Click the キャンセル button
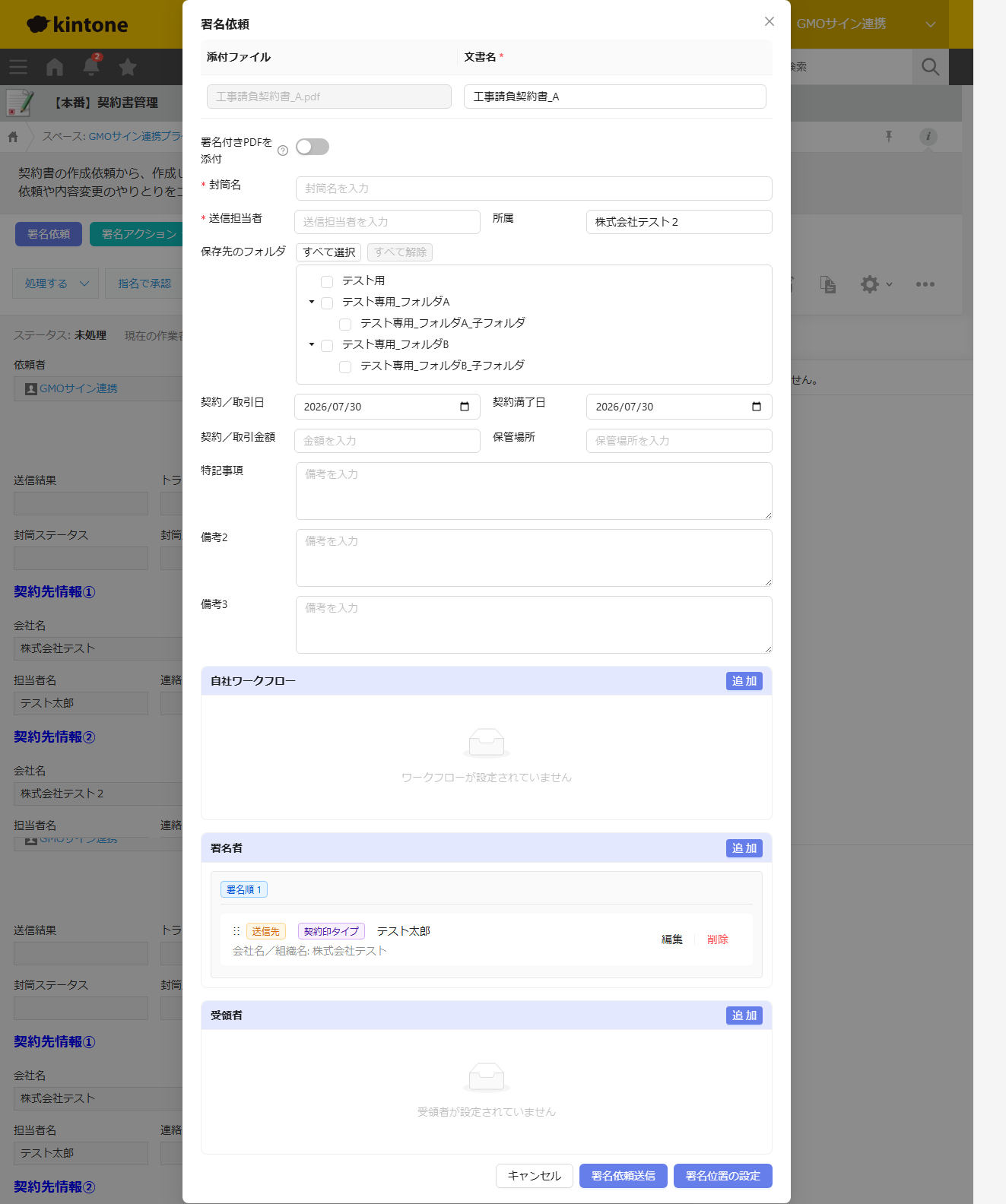 535,1176
